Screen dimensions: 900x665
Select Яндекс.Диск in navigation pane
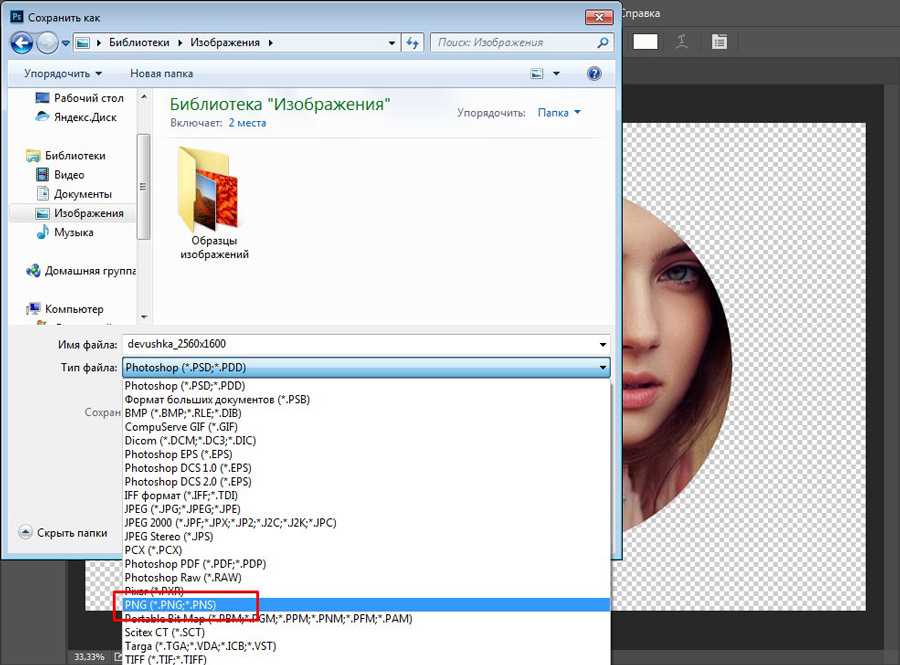[x=76, y=117]
